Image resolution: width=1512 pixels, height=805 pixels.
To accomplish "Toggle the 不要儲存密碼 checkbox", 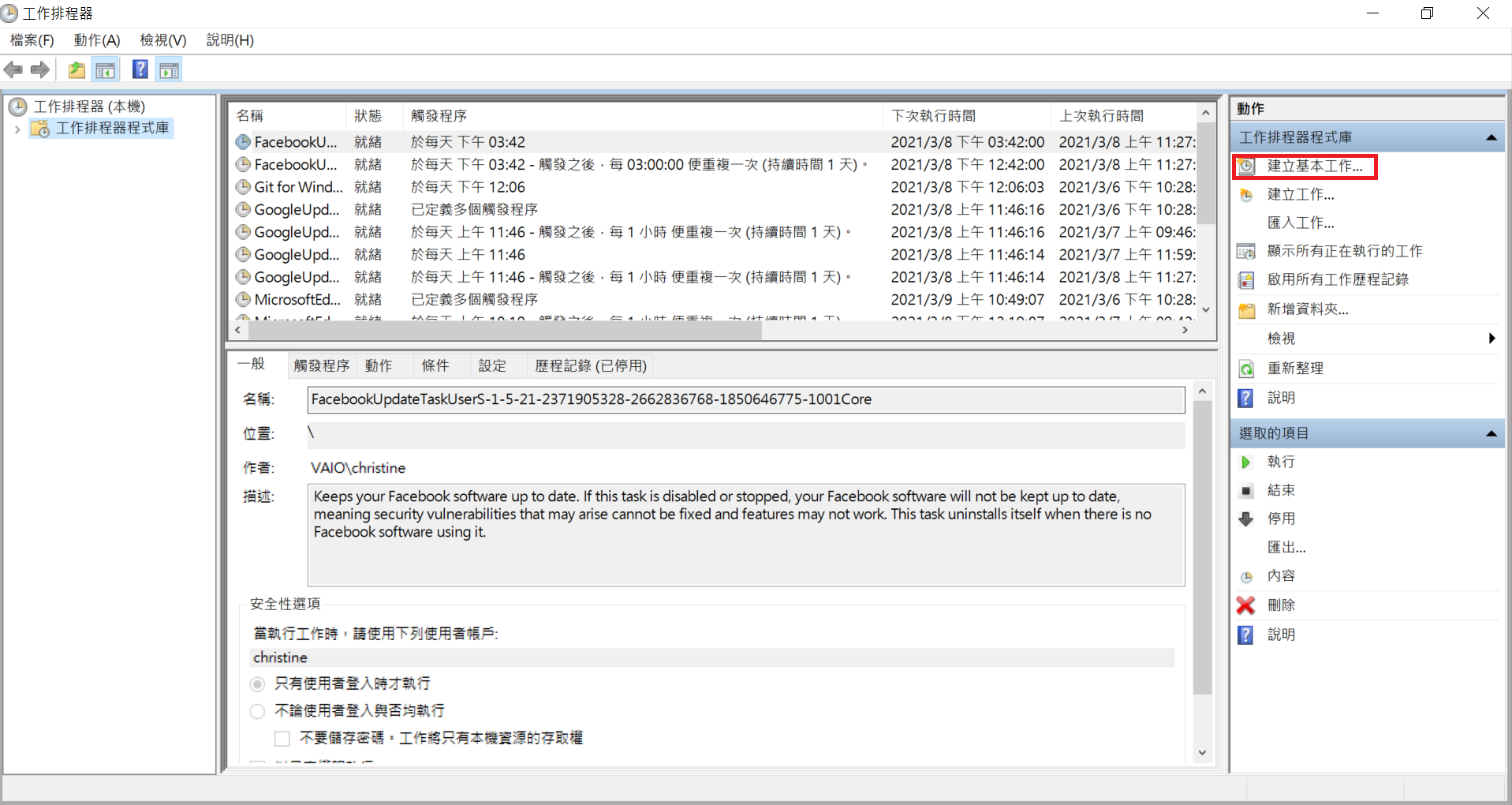I will pos(282,739).
